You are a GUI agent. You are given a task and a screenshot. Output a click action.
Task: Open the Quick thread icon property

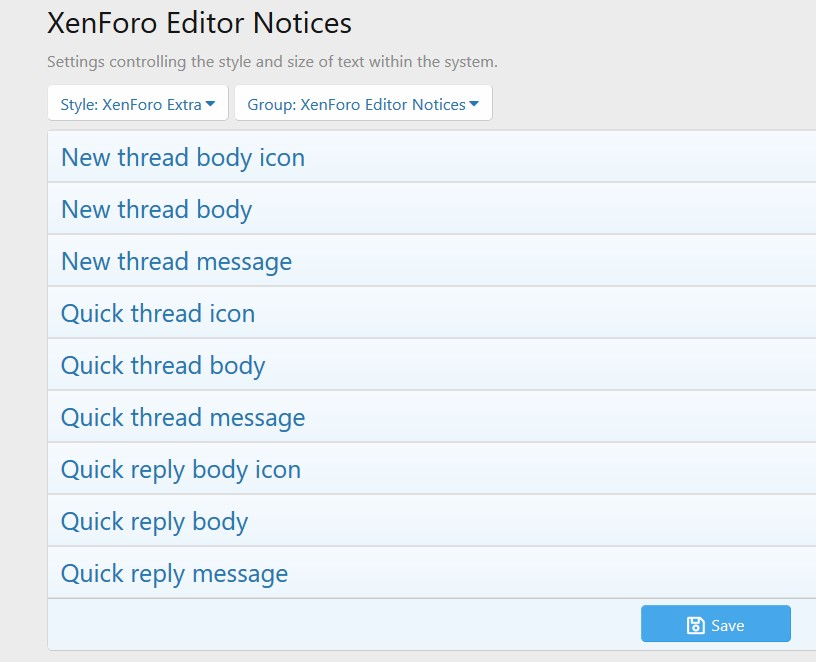point(158,314)
